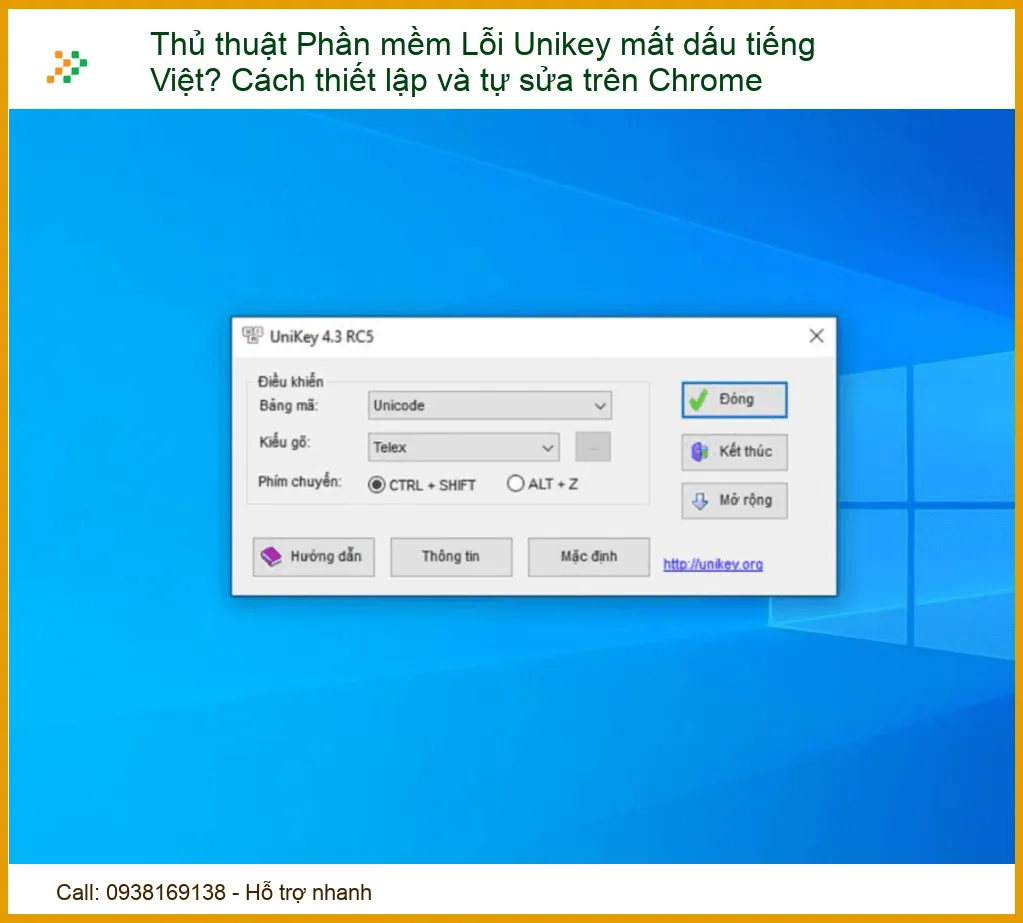Click the Thông tin button

[x=451, y=556]
